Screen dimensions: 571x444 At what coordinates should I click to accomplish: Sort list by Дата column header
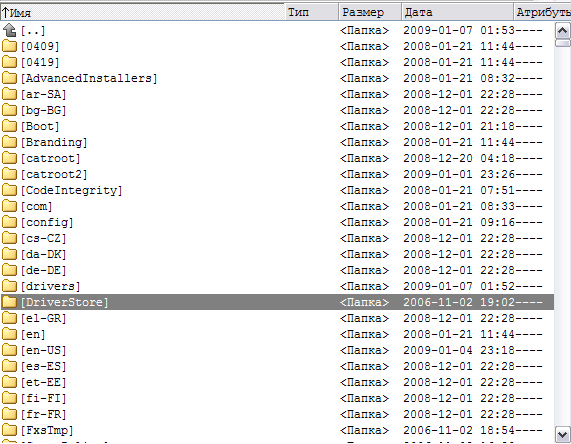coord(457,12)
